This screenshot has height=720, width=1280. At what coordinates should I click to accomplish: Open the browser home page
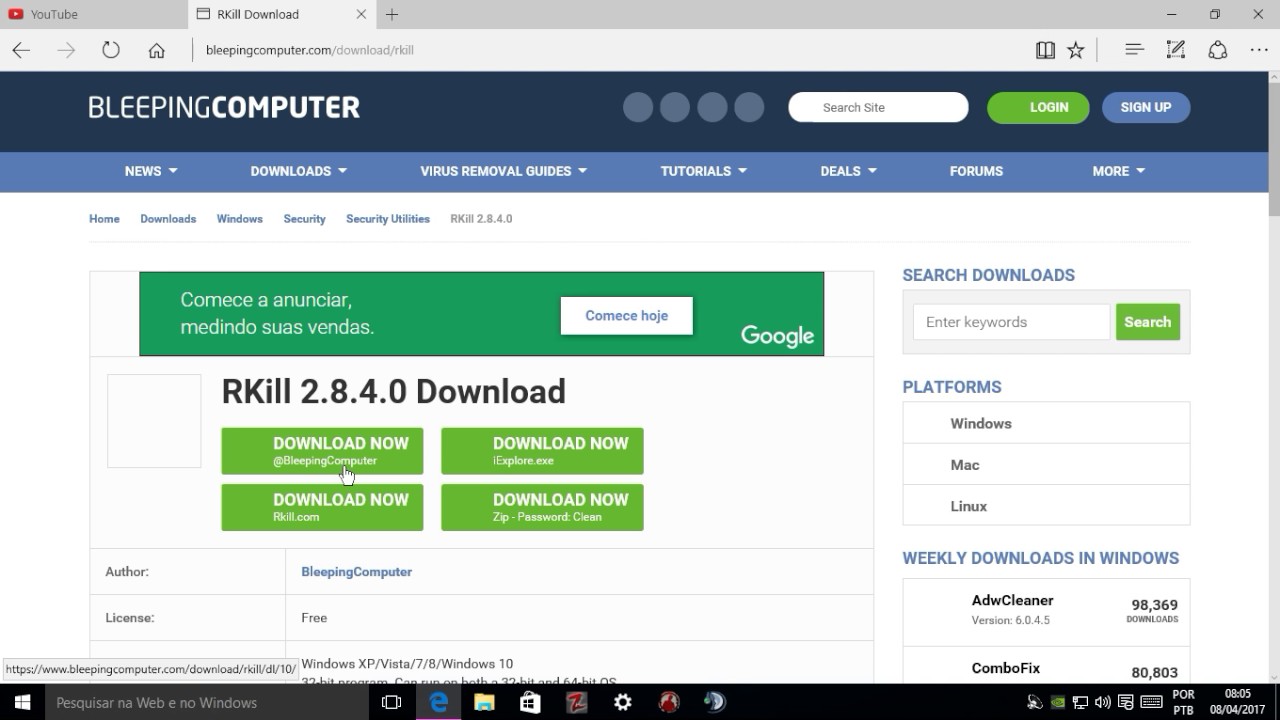[156, 50]
